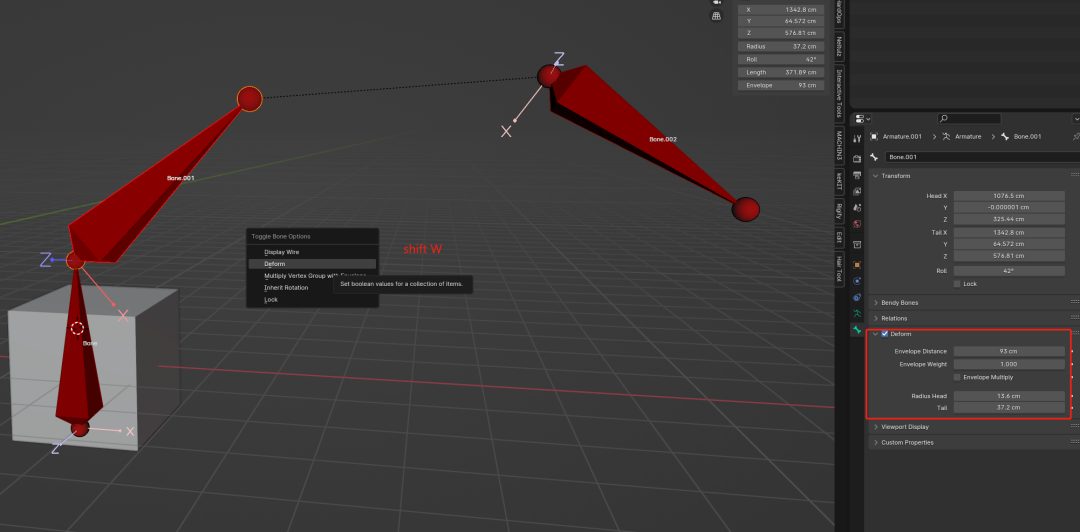The image size is (1080, 532).
Task: Open the Tool properties tab (wrench icon)
Action: [857, 138]
